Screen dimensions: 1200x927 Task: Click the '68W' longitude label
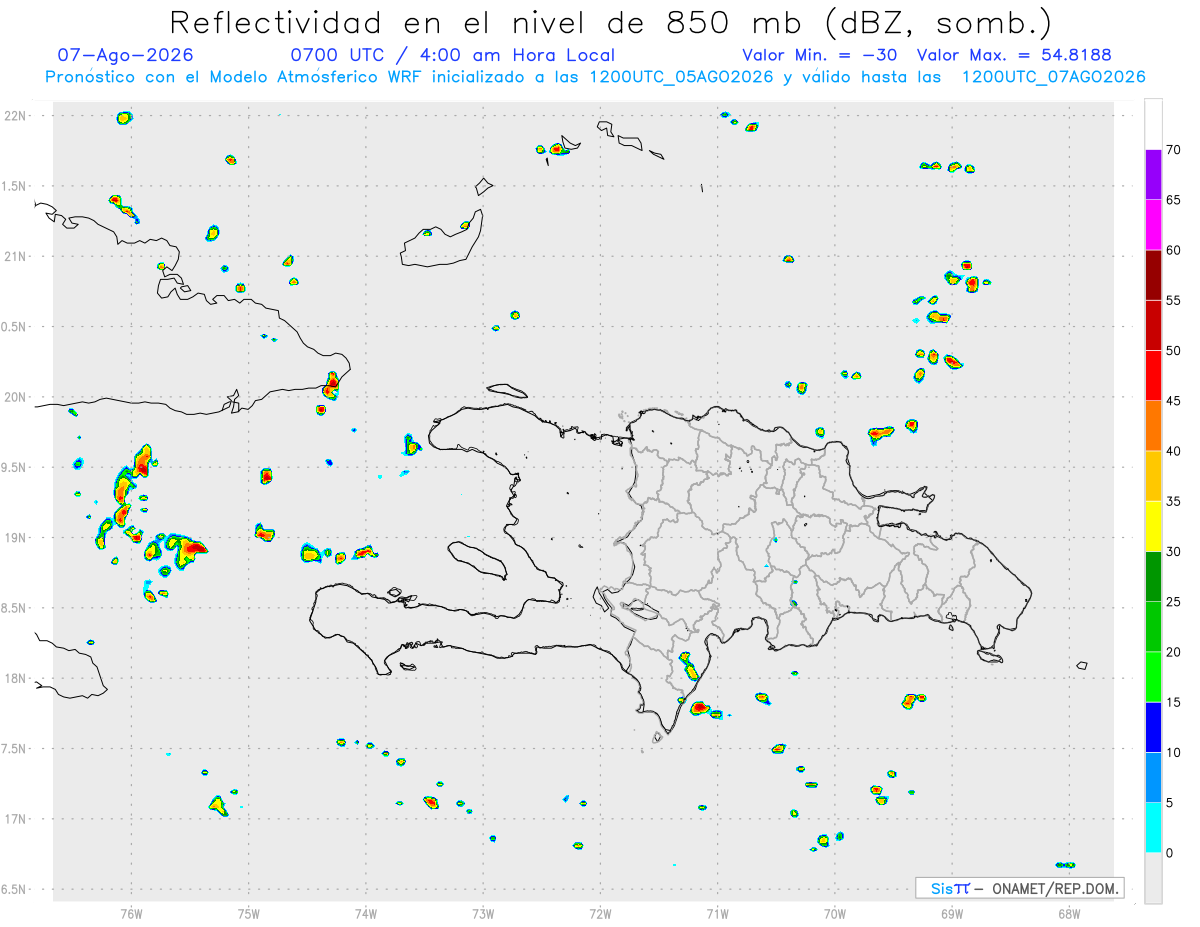1069,913
